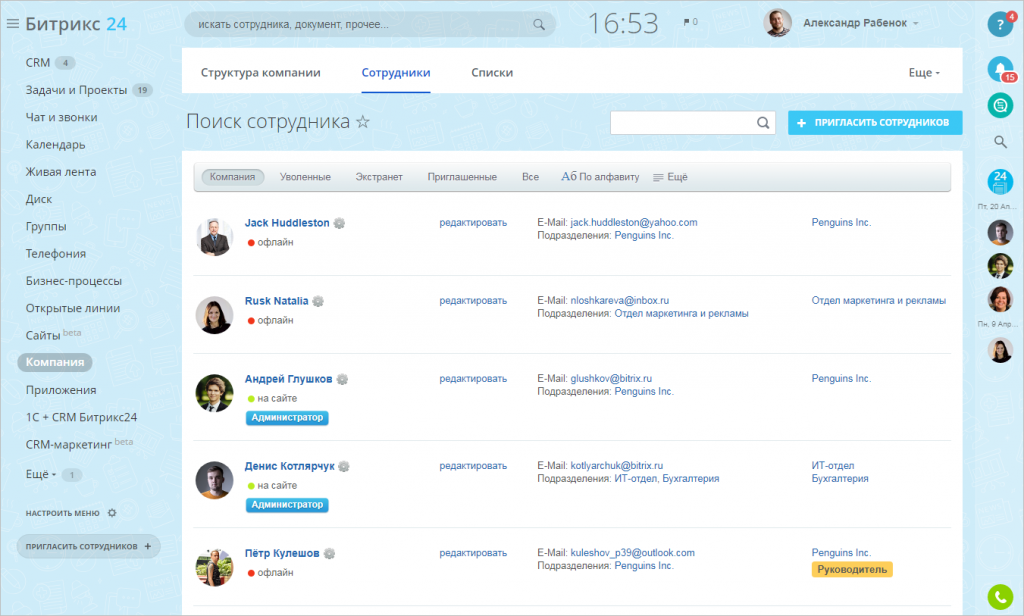Open the gear icon next to Rusk Natalia
Viewport: 1024px width, 616px height.
(318, 301)
